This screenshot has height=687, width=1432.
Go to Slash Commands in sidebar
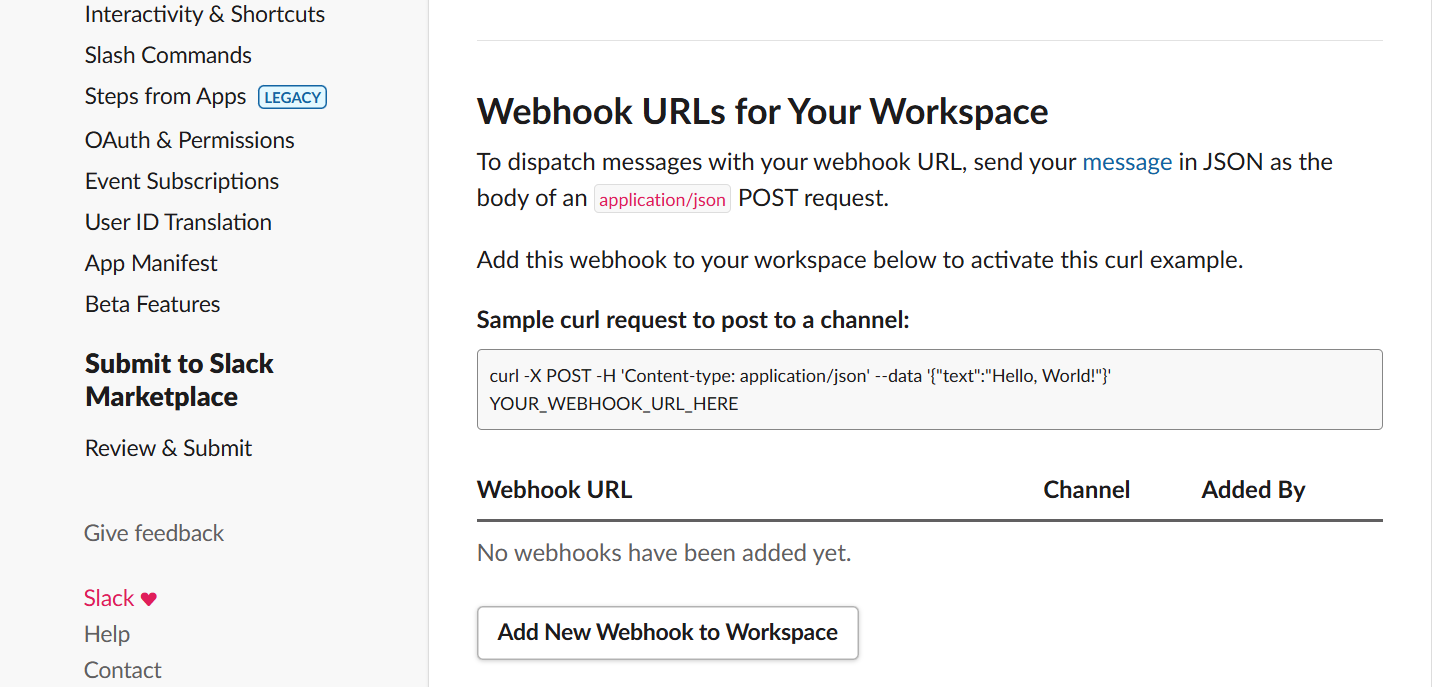coord(168,56)
